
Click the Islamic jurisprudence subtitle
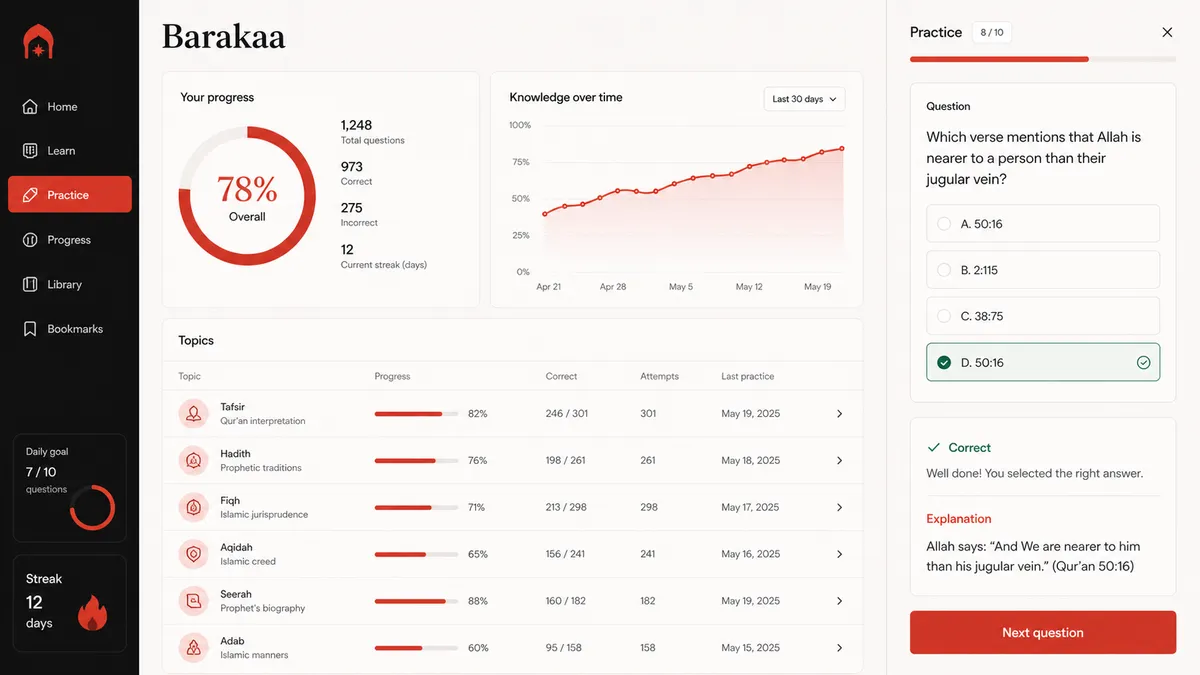(264, 515)
